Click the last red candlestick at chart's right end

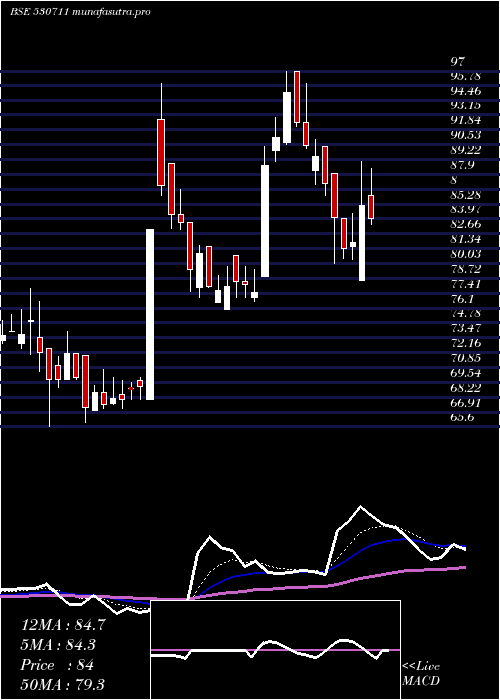pyautogui.click(x=371, y=207)
